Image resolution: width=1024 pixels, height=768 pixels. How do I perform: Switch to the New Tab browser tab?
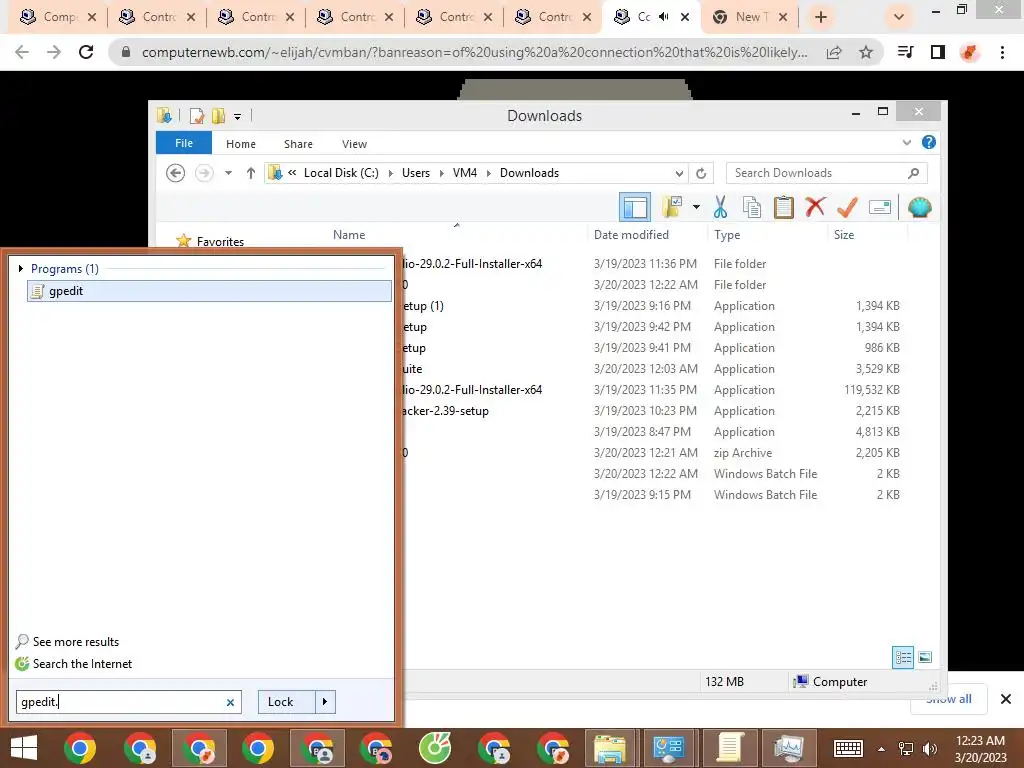(748, 17)
